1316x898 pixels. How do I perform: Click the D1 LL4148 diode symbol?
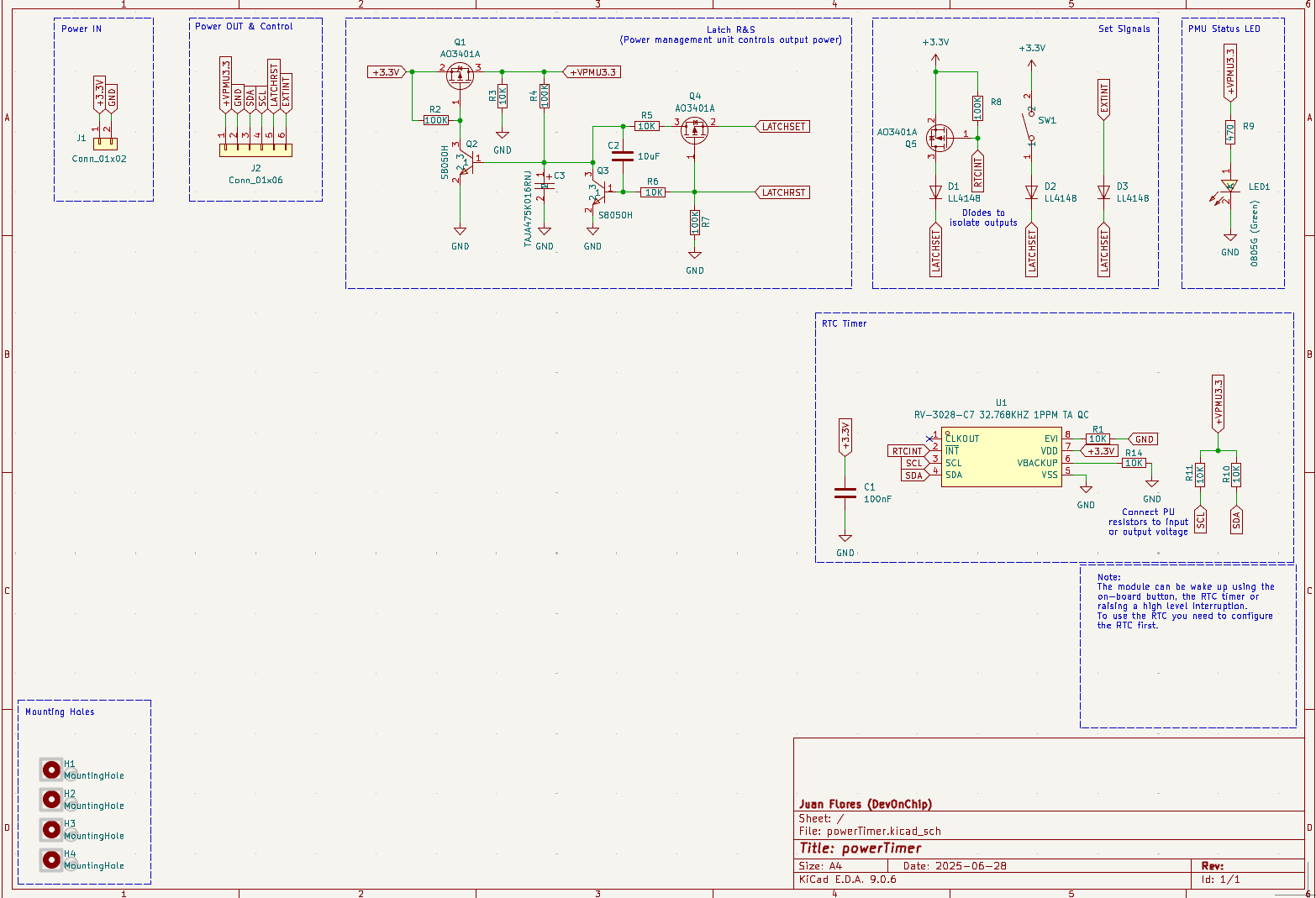(935, 192)
